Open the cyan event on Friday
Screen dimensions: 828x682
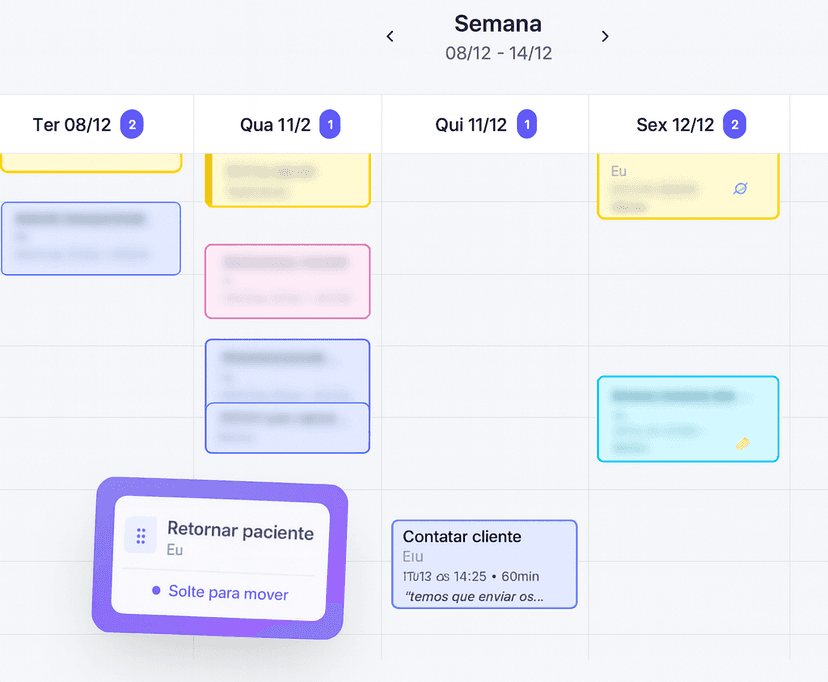[x=688, y=419]
